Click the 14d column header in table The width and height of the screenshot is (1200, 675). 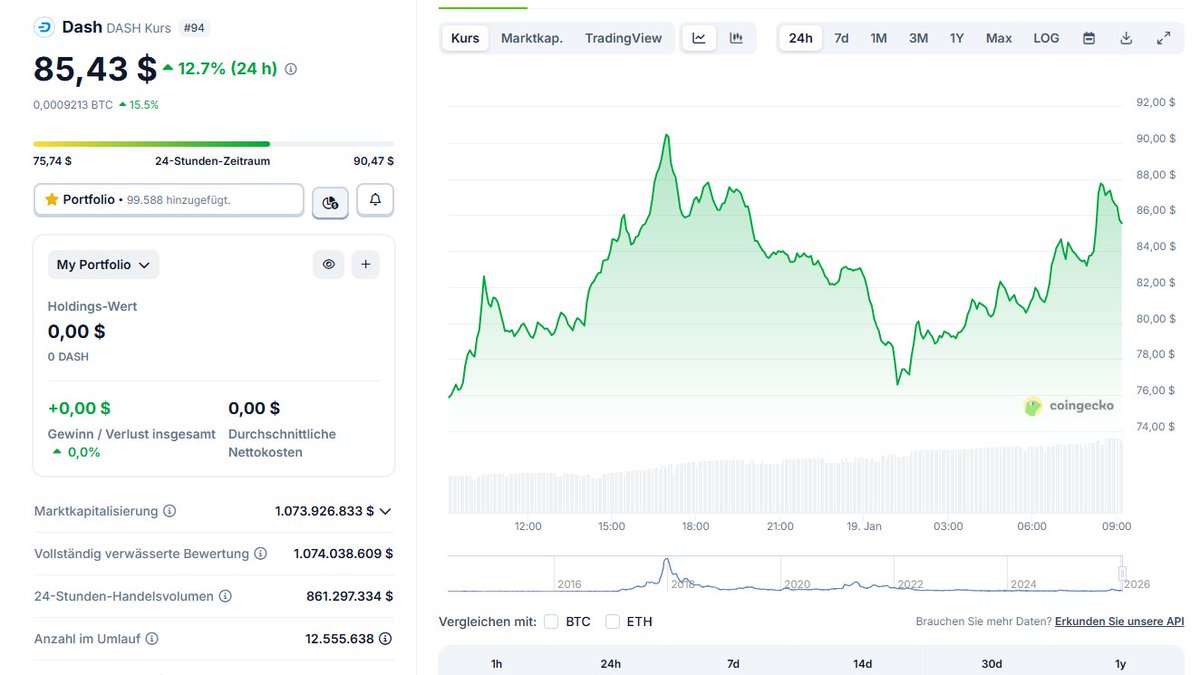coord(862,664)
